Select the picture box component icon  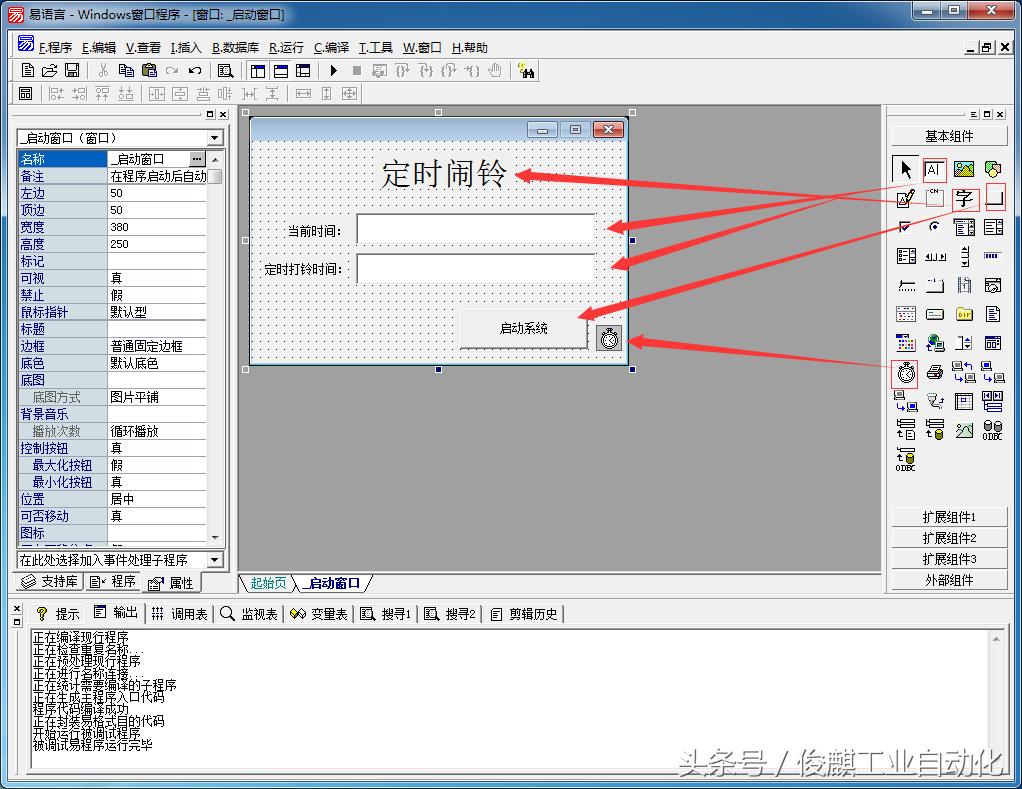click(x=964, y=169)
